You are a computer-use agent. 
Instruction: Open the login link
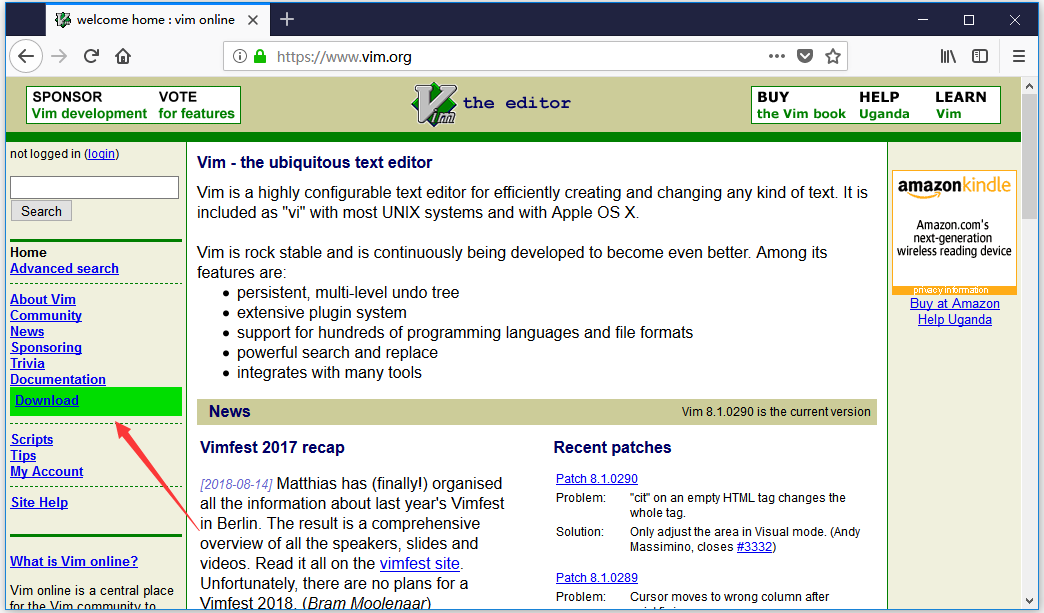click(x=101, y=154)
